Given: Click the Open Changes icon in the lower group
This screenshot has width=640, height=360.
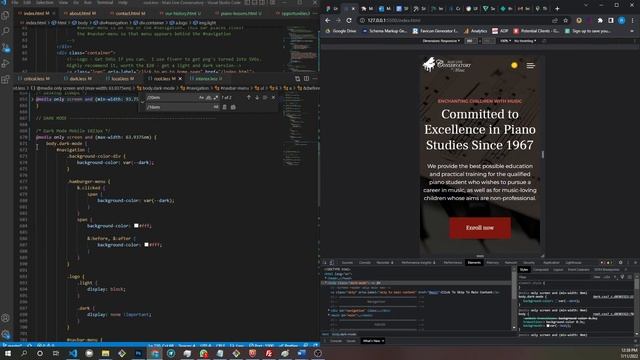Looking at the screenshot, I should [x=298, y=78].
